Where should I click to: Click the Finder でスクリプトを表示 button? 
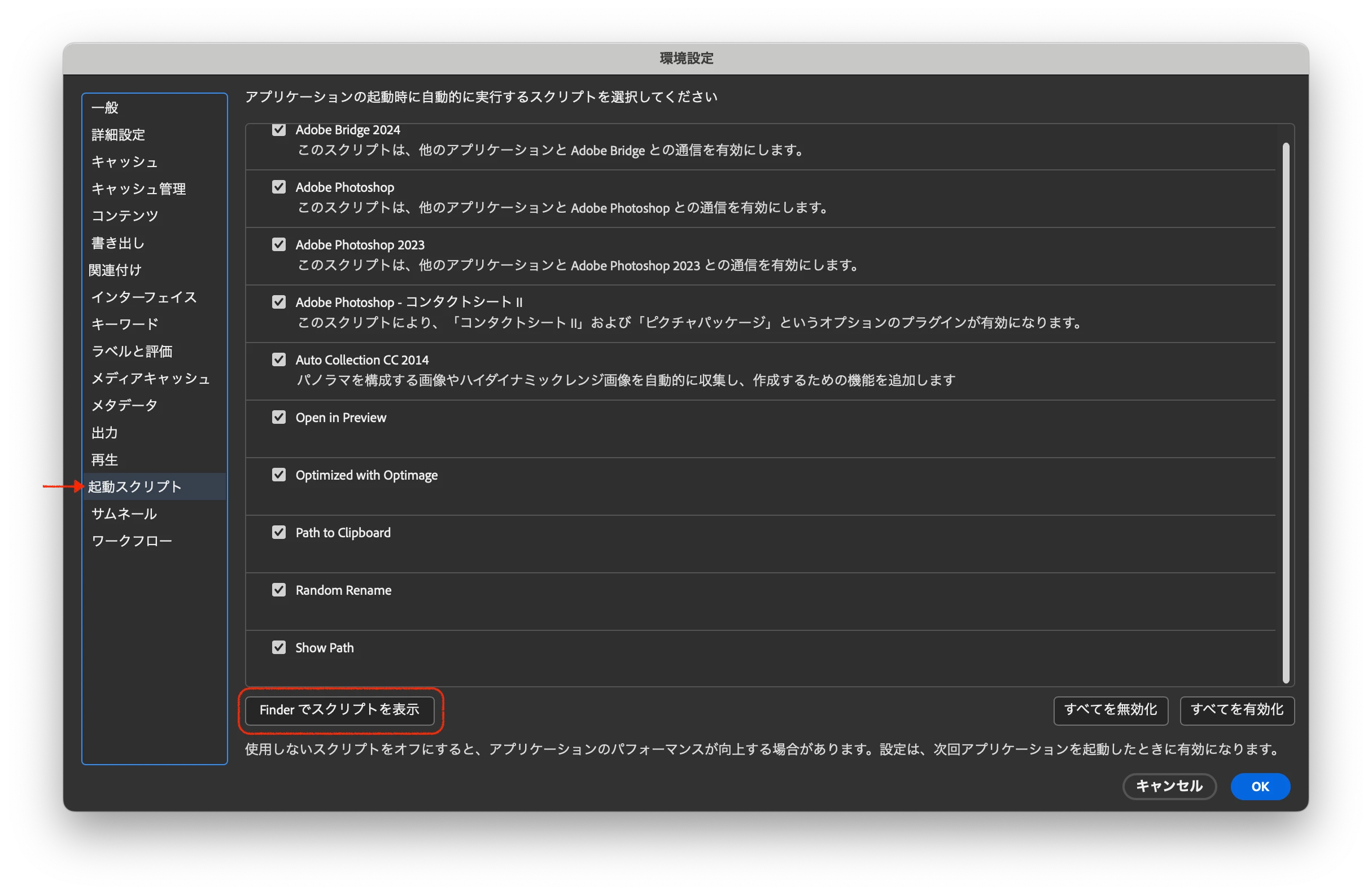click(339, 710)
